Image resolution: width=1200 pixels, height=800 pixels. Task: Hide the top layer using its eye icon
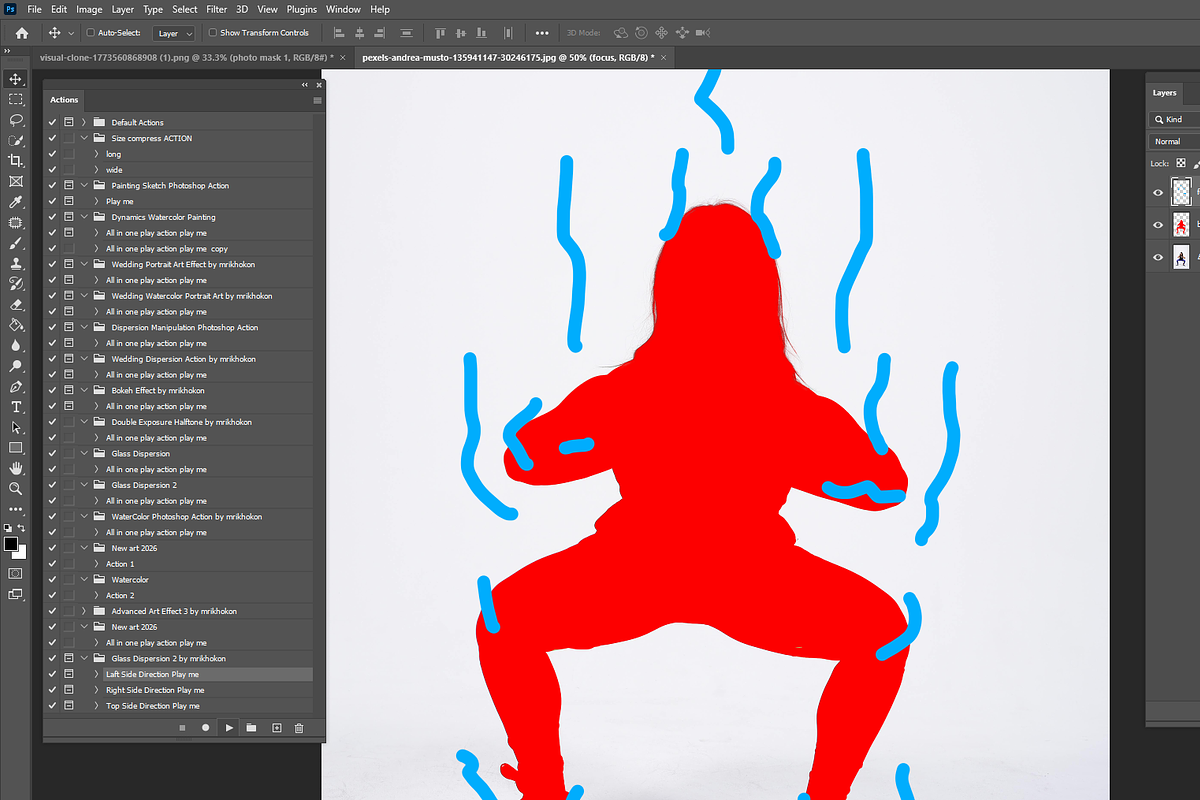pyautogui.click(x=1158, y=192)
